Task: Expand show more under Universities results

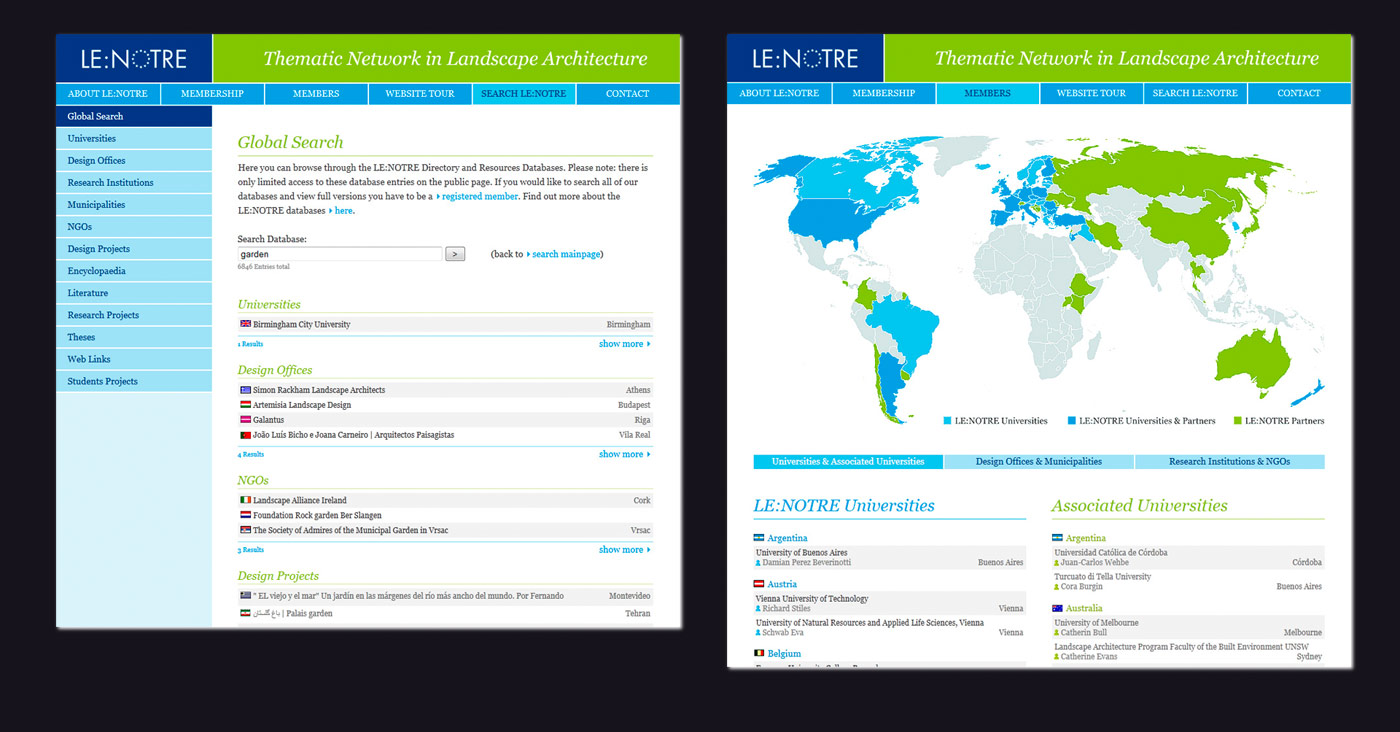Action: coord(625,344)
